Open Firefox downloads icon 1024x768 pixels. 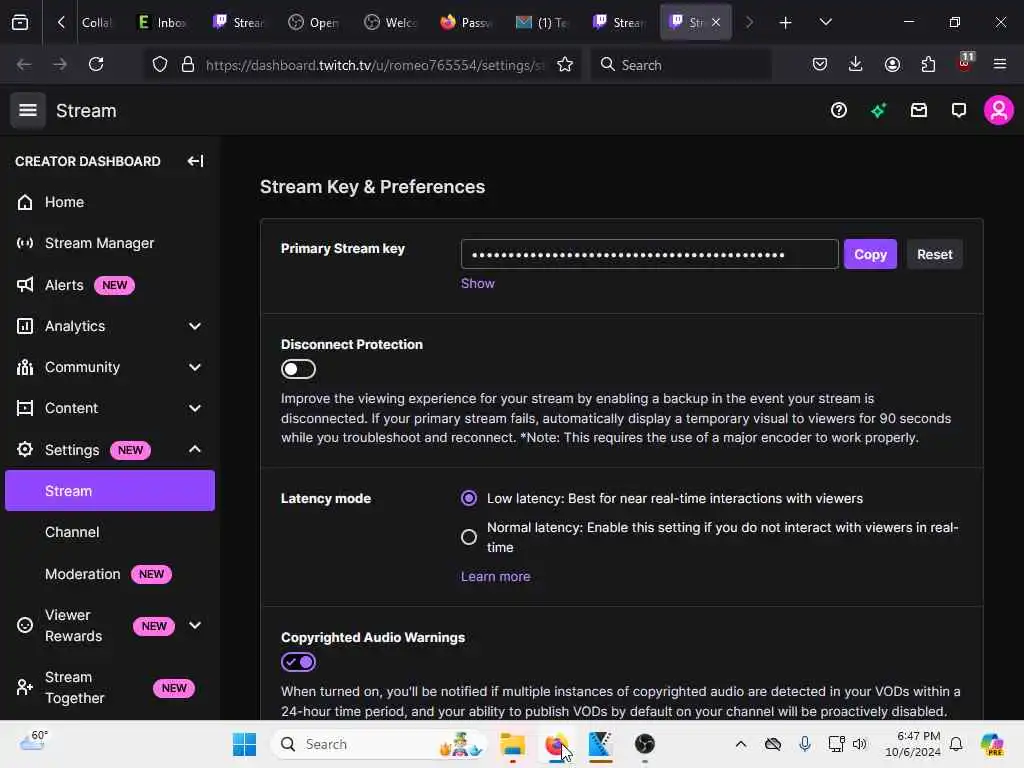[x=856, y=64]
